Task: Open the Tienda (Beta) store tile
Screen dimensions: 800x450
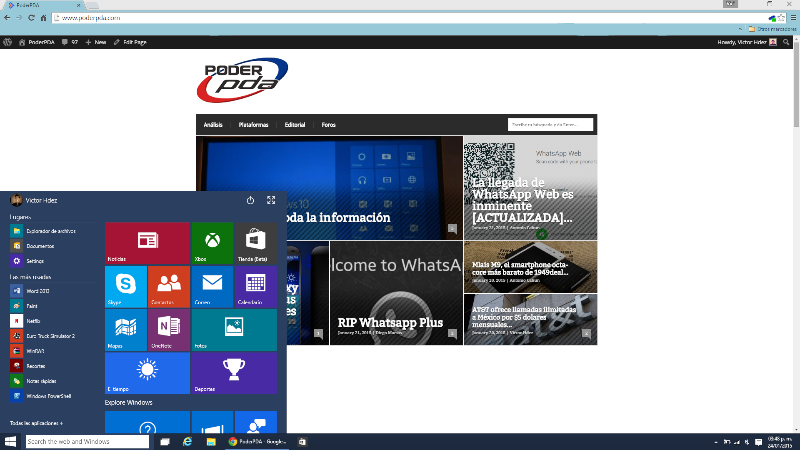Action: [x=256, y=243]
